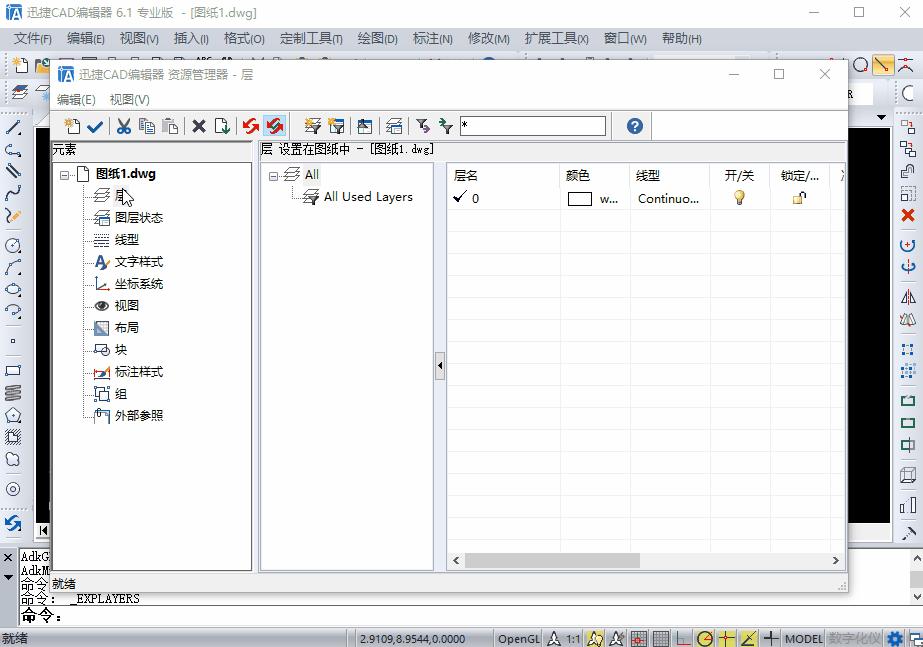Click the blue checkmark set-current icon

(95, 126)
